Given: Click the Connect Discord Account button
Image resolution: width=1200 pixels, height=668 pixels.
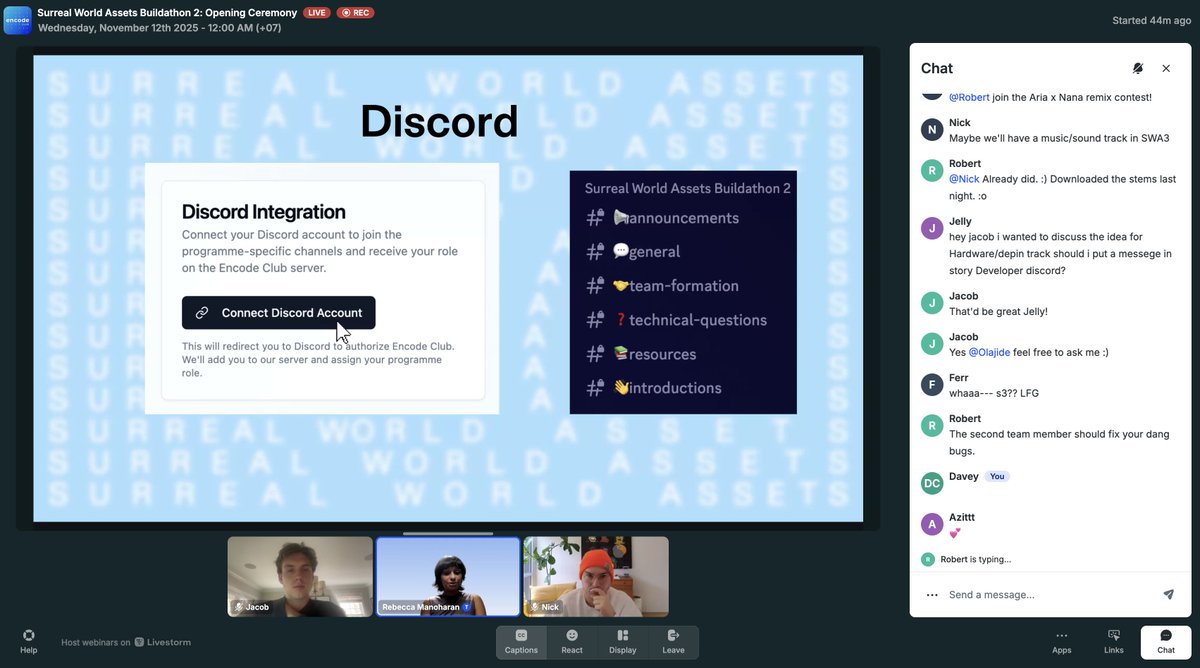Looking at the screenshot, I should point(279,312).
